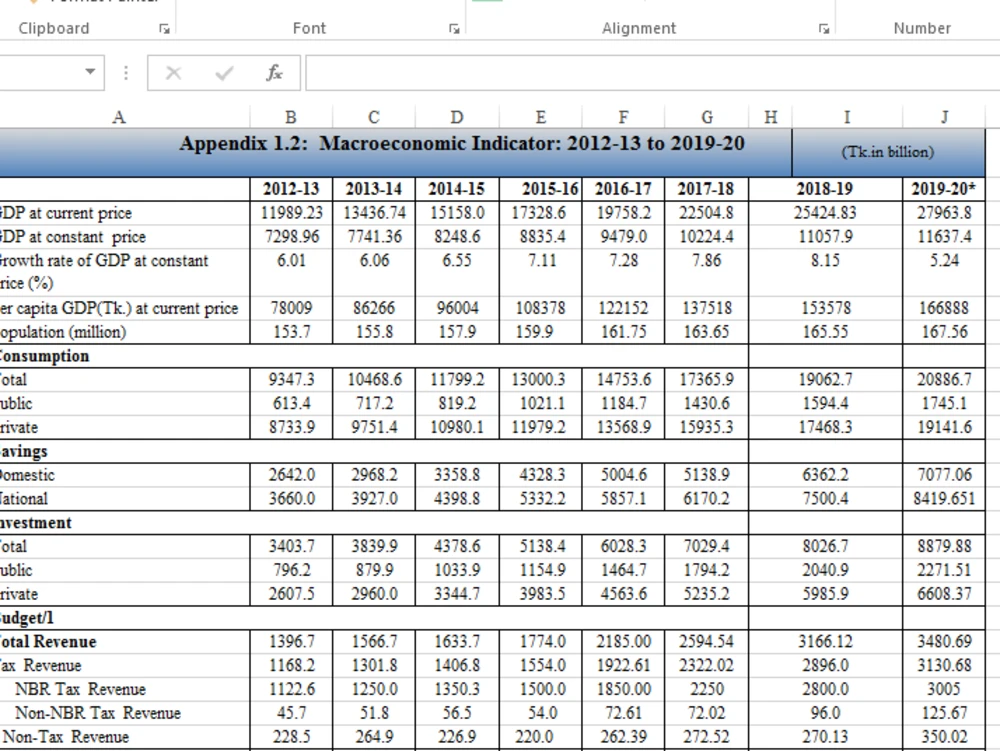Click the Budget/1 section heading

pos(26,618)
